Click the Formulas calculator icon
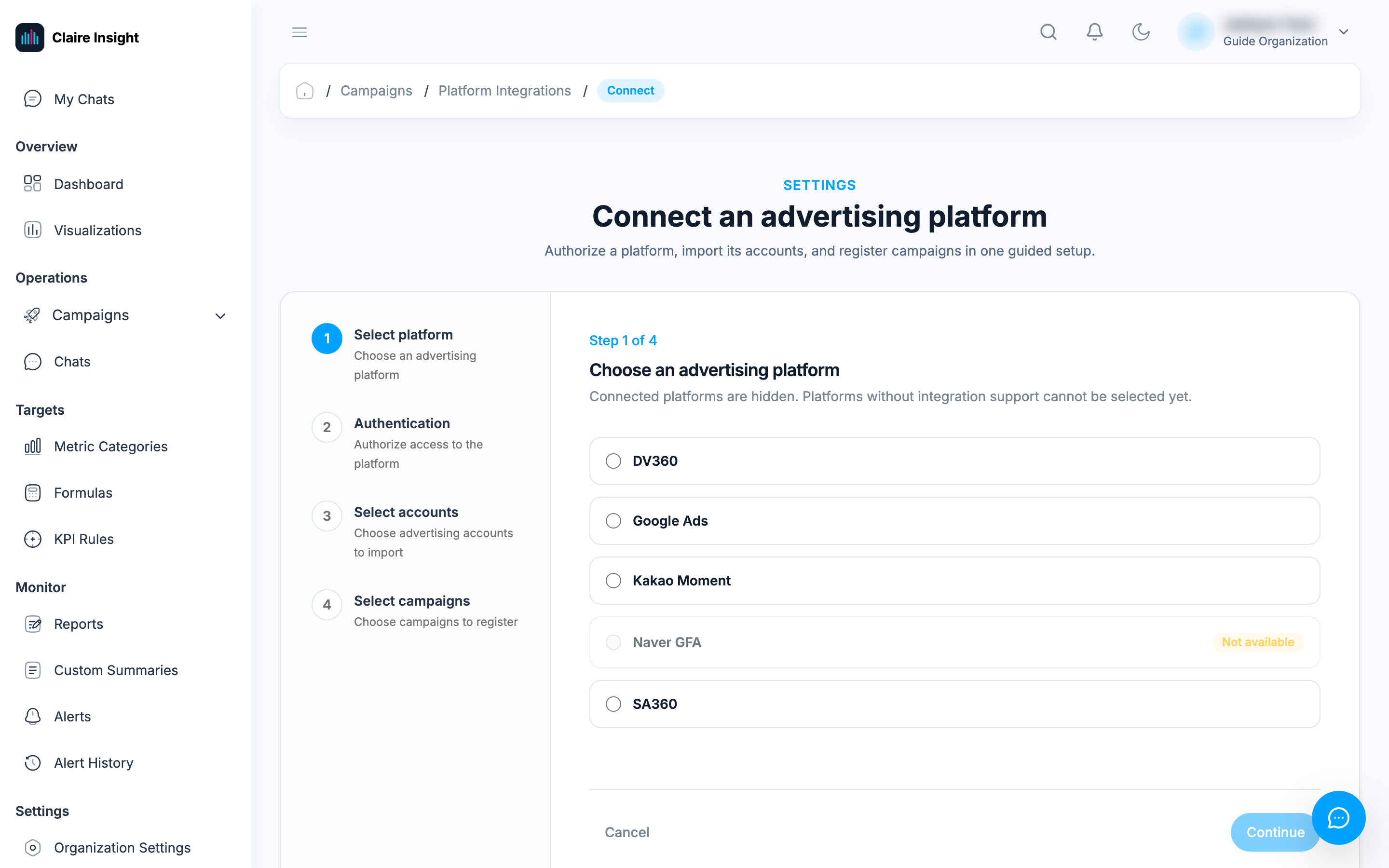1389x868 pixels. tap(33, 492)
